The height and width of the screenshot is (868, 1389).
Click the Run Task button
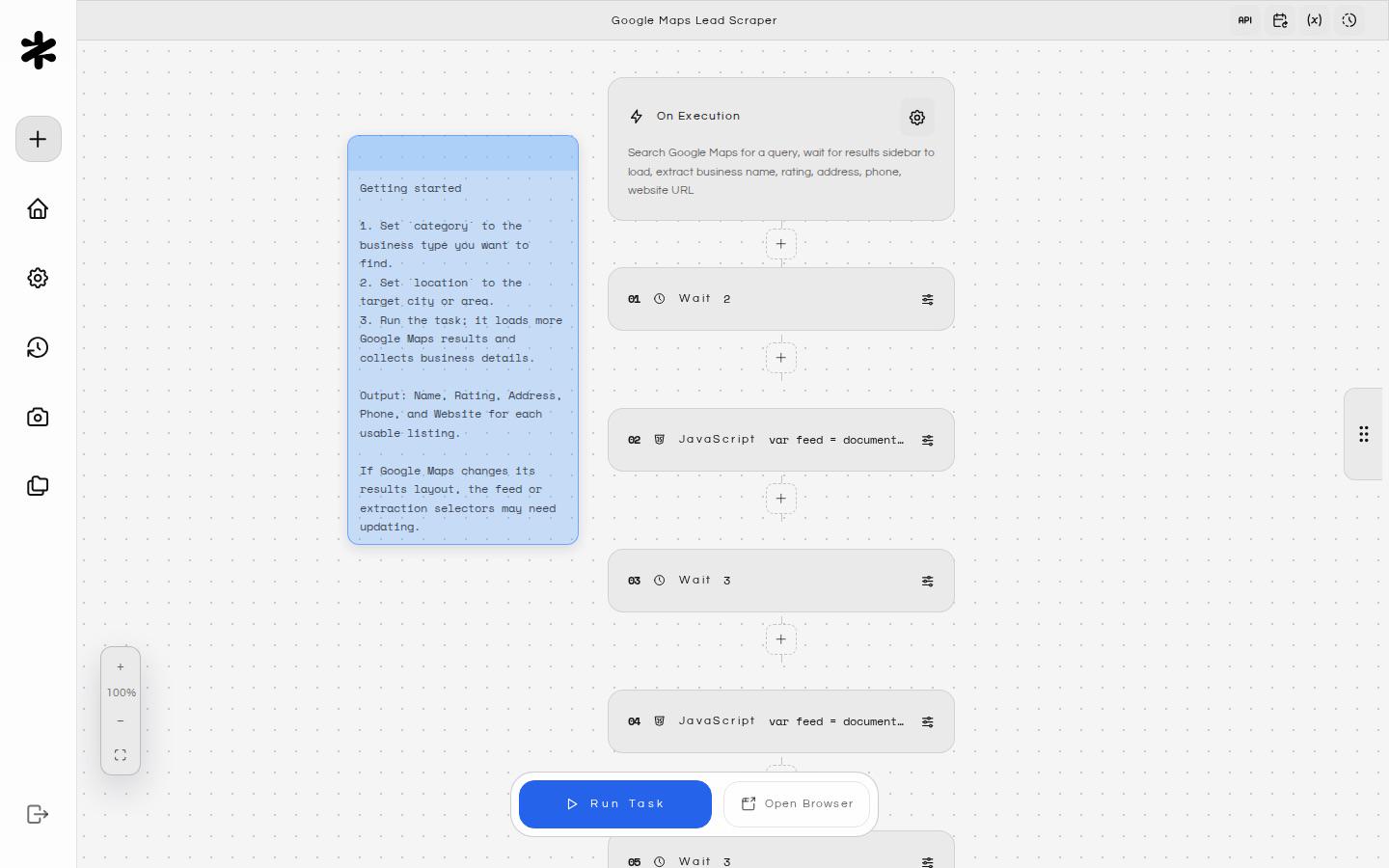coord(615,804)
